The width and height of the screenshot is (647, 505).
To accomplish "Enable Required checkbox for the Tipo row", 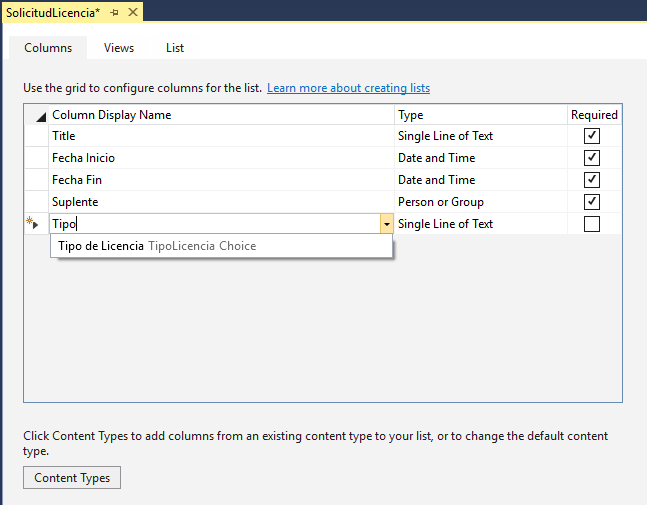I will (592, 224).
